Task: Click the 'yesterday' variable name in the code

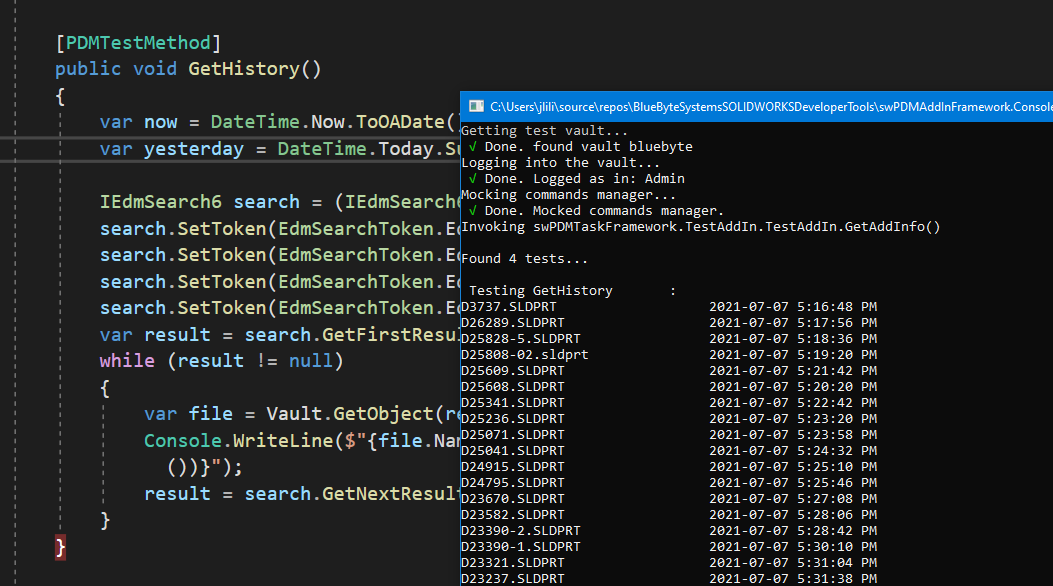Action: click(x=194, y=149)
